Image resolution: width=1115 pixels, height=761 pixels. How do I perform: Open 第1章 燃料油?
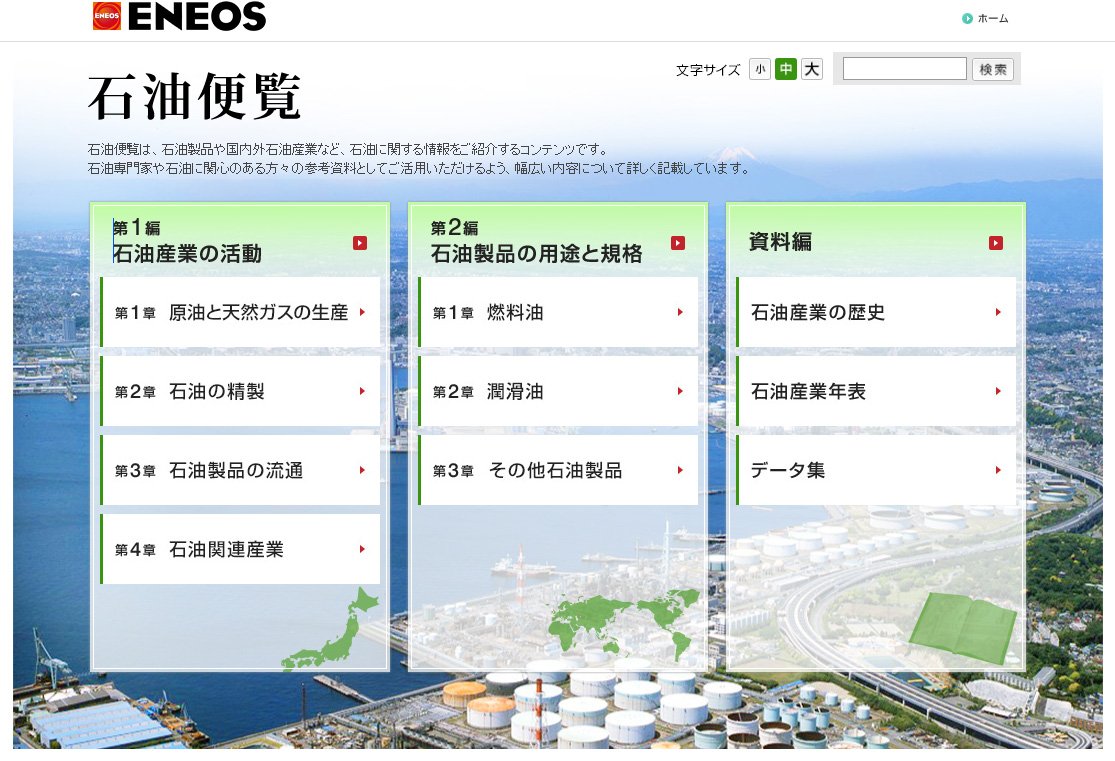pyautogui.click(x=558, y=312)
